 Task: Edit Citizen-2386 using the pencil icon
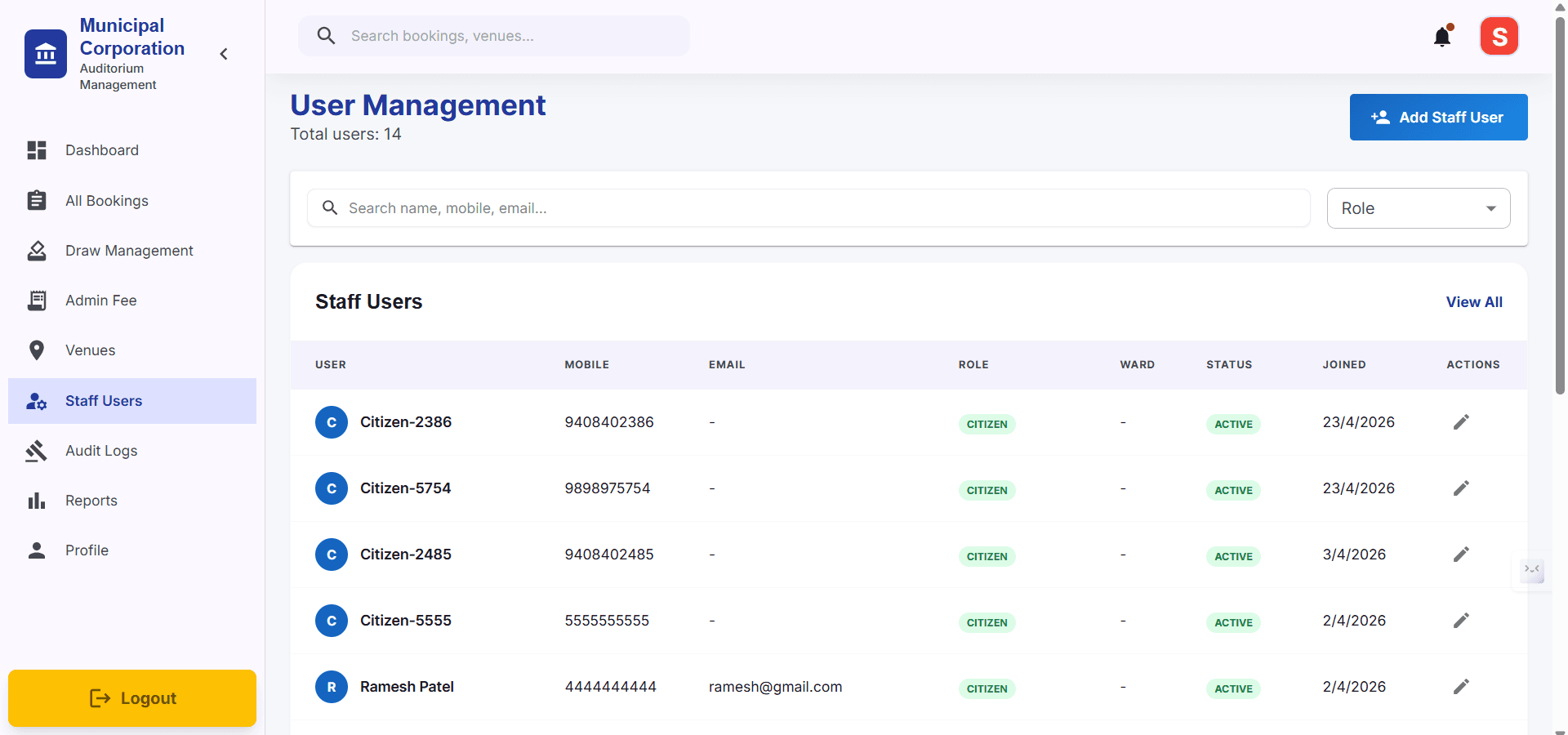[x=1461, y=422]
